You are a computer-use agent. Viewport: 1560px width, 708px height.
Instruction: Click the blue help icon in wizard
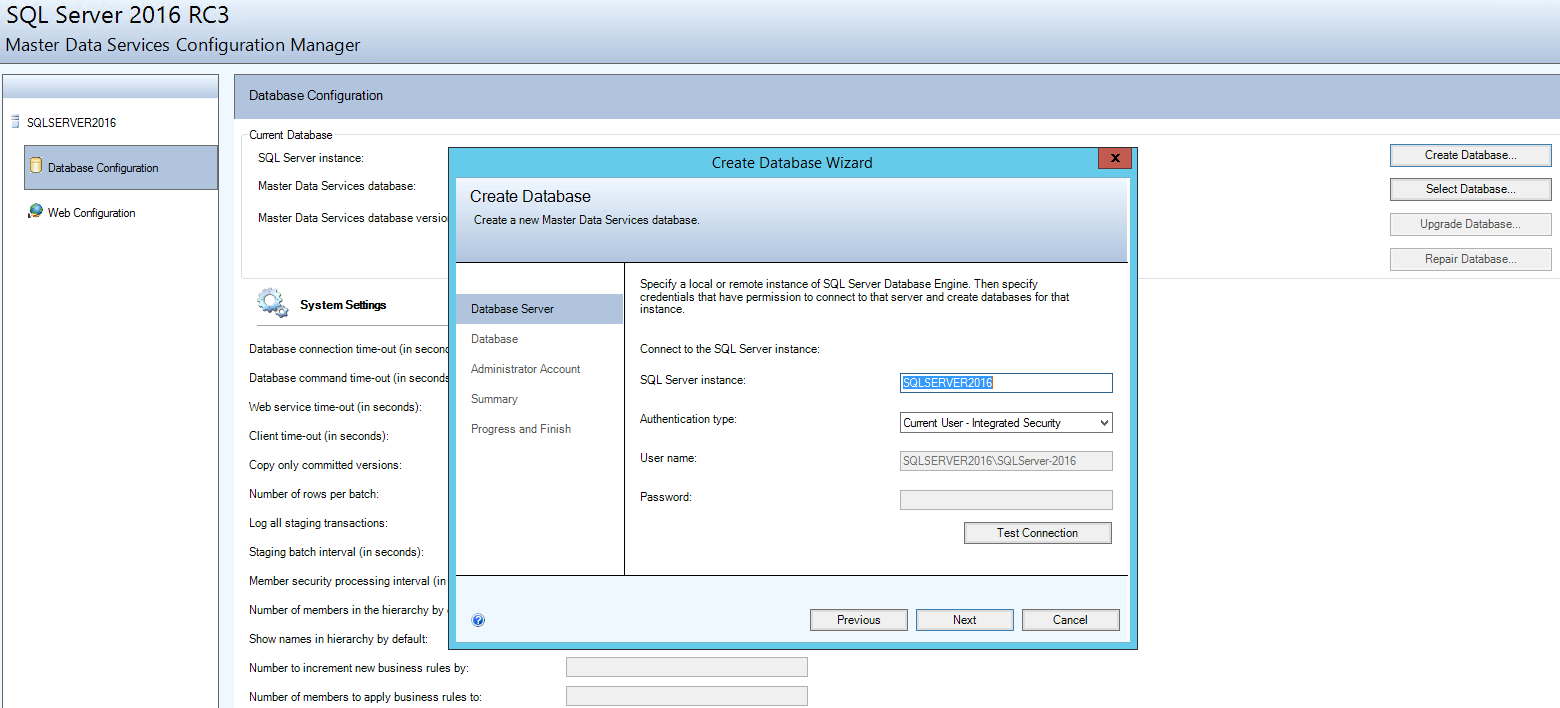tap(478, 620)
